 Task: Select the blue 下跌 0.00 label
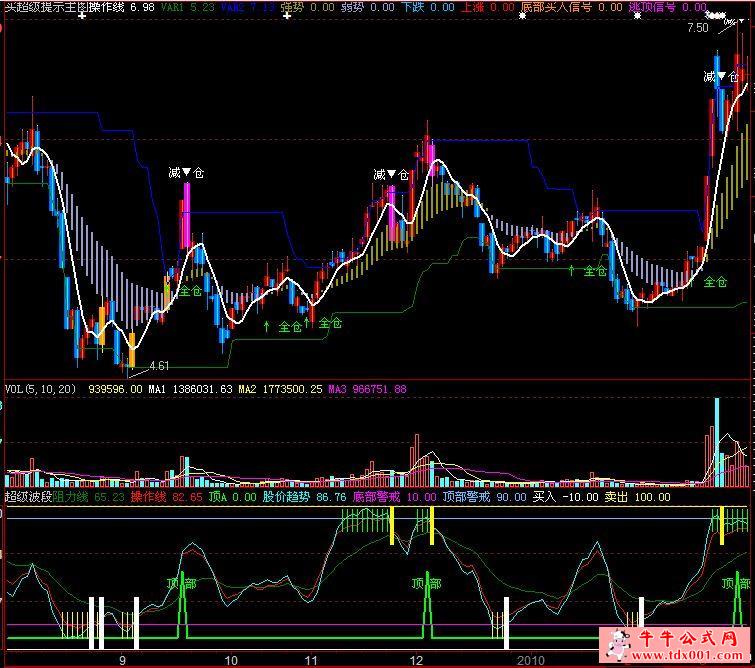(428, 7)
